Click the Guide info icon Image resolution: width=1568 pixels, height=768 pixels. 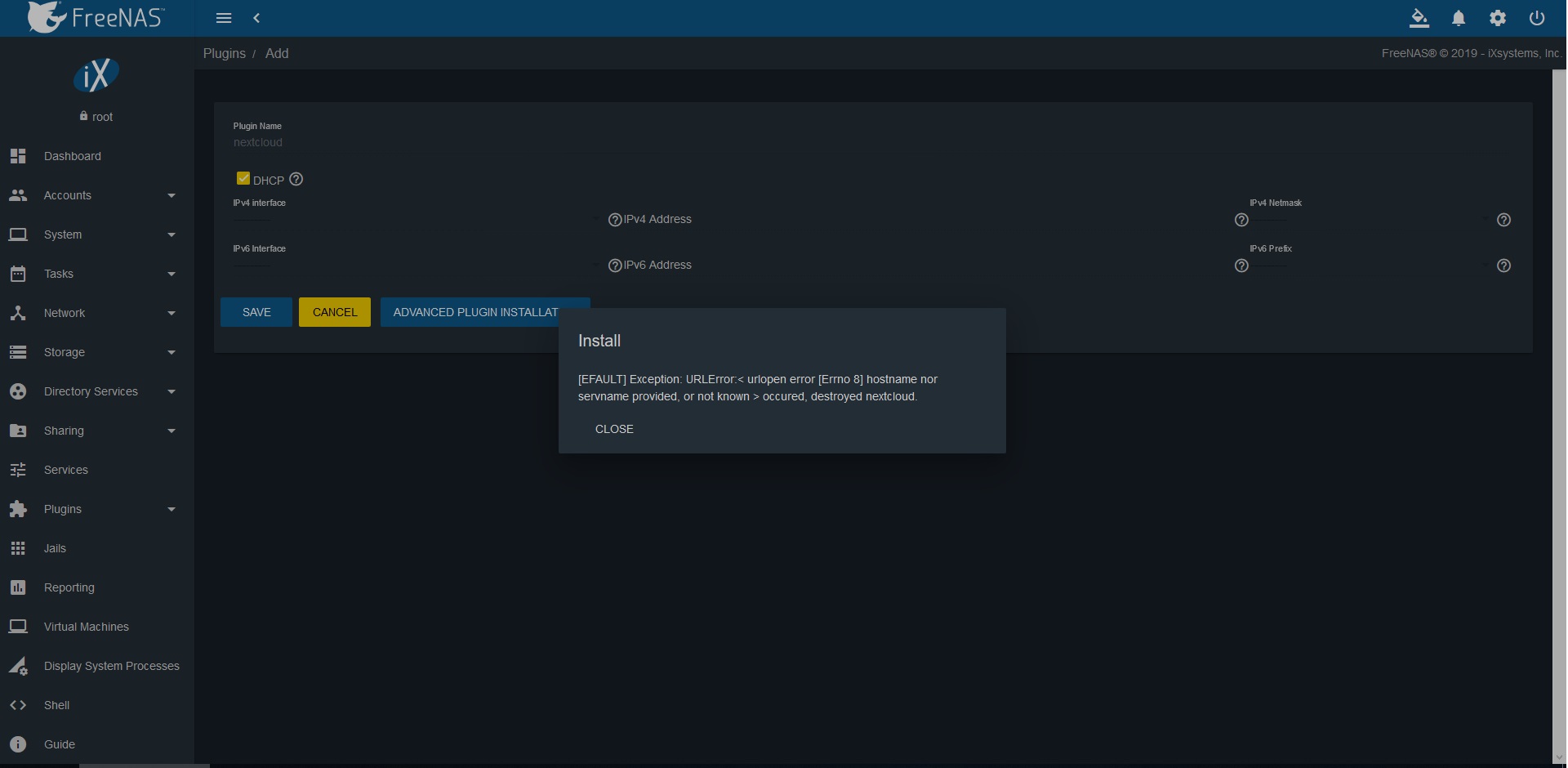tap(18, 744)
